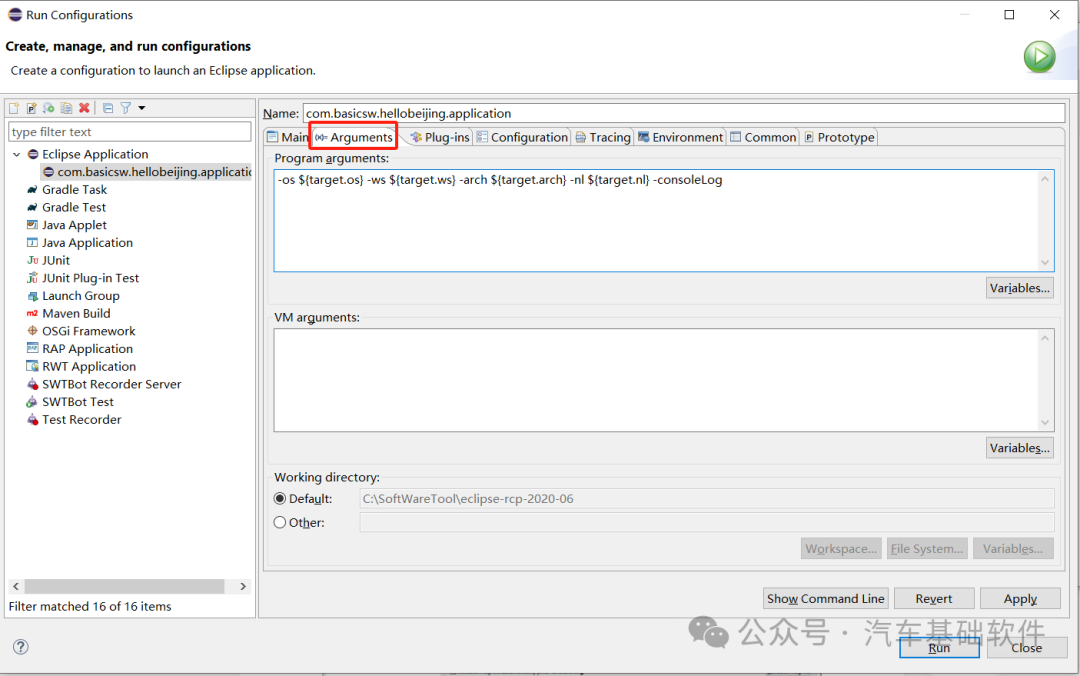Switch to the Tracing tab

[x=603, y=137]
